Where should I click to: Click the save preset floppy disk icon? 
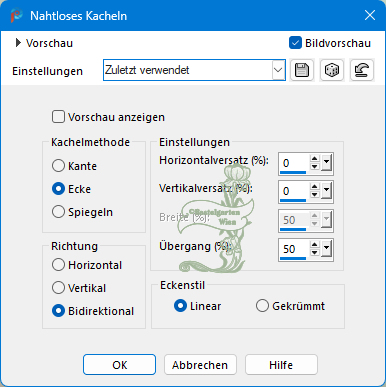click(x=302, y=70)
